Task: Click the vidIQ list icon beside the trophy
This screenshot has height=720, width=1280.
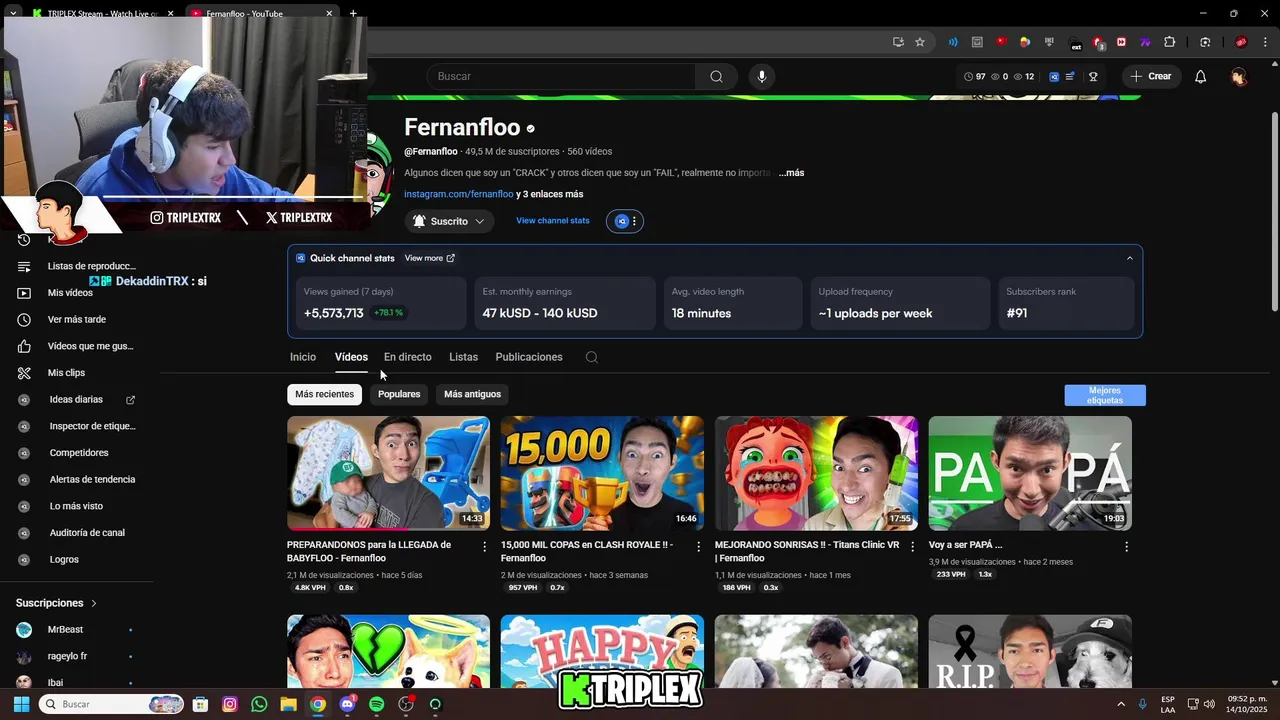Action: [1071, 76]
